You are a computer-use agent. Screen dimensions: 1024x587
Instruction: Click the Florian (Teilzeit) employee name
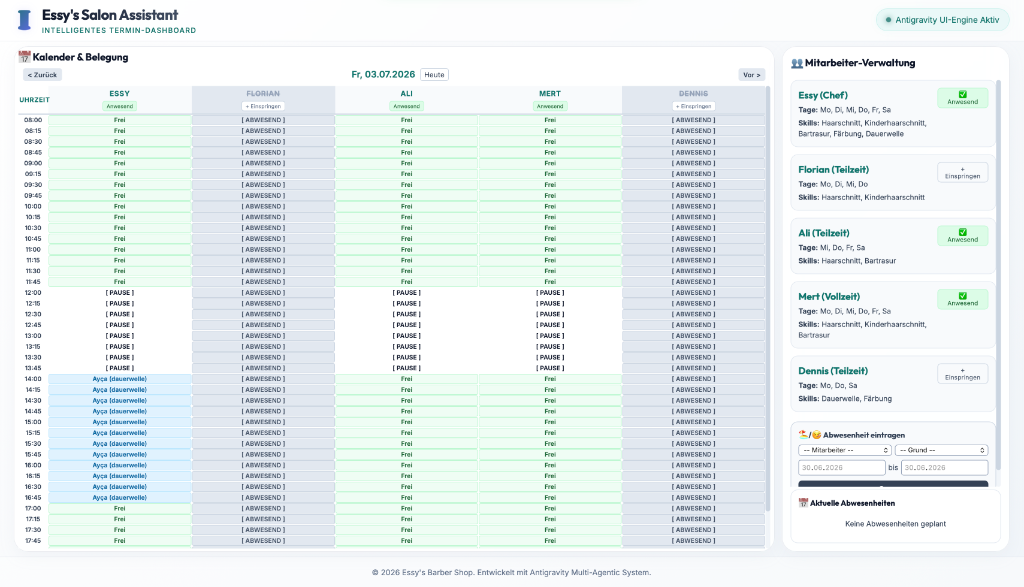tap(833, 170)
